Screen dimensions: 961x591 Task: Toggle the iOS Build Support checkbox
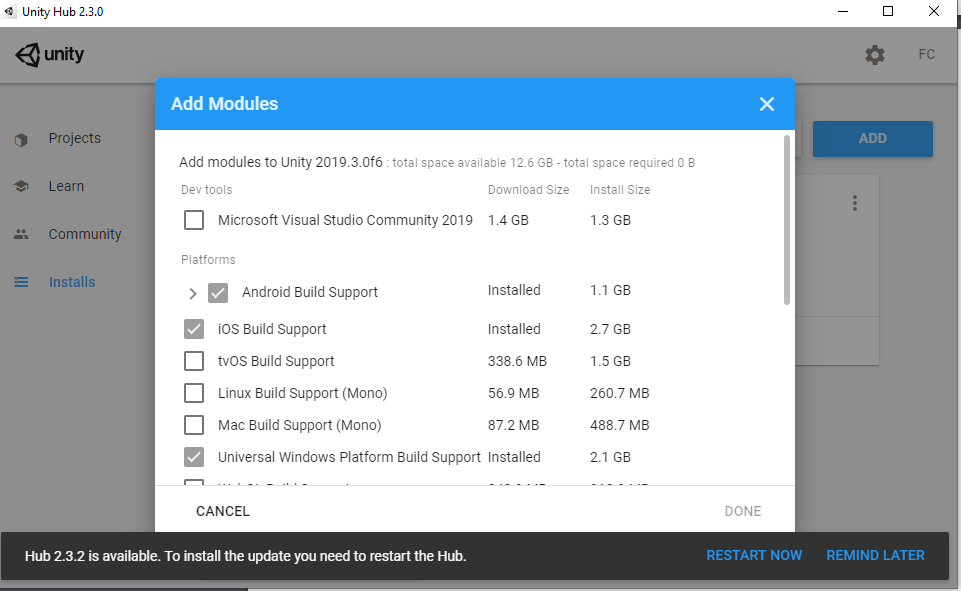click(194, 329)
